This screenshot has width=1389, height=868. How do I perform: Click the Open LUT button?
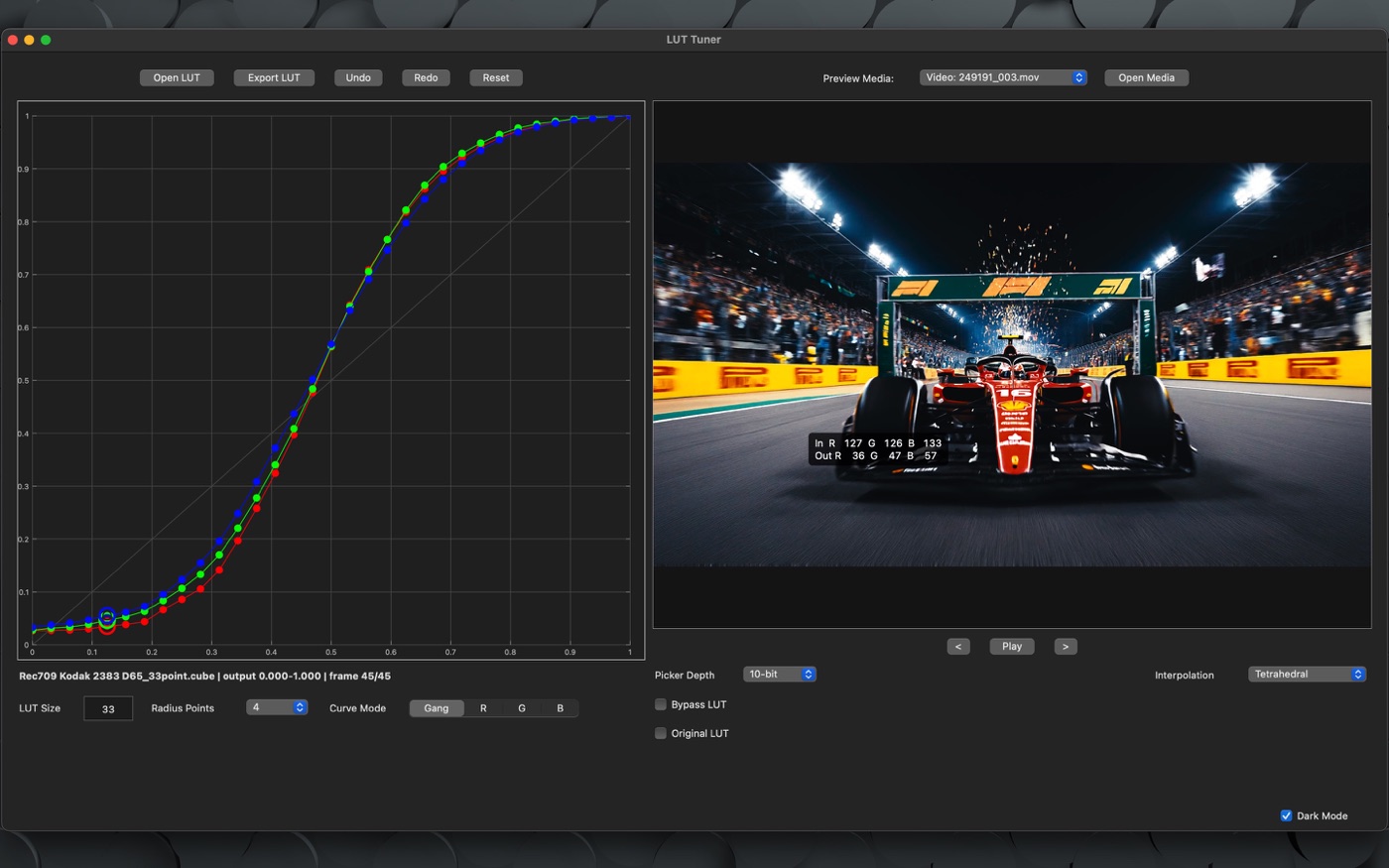[177, 77]
